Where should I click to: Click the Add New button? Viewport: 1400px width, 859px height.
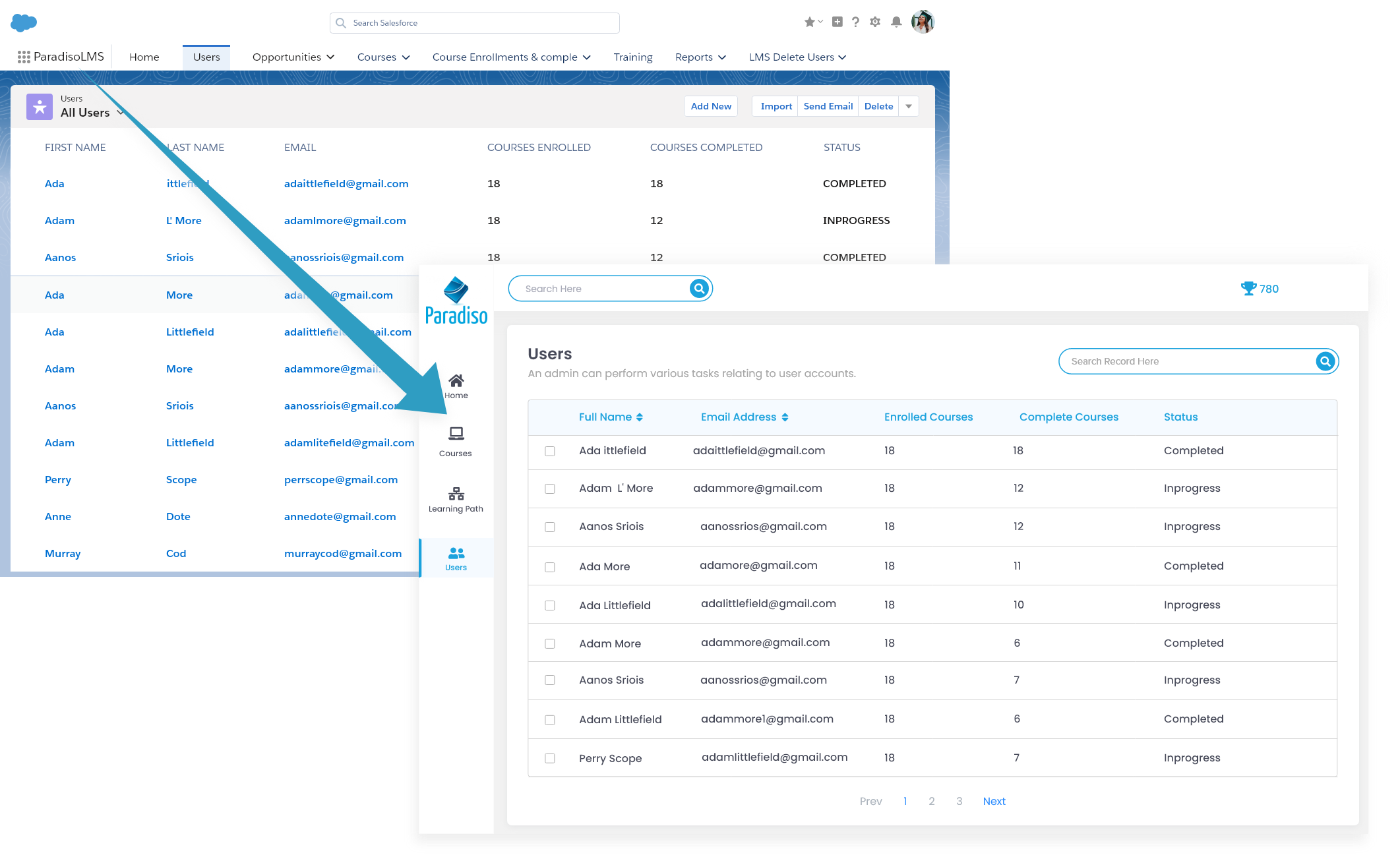(711, 106)
